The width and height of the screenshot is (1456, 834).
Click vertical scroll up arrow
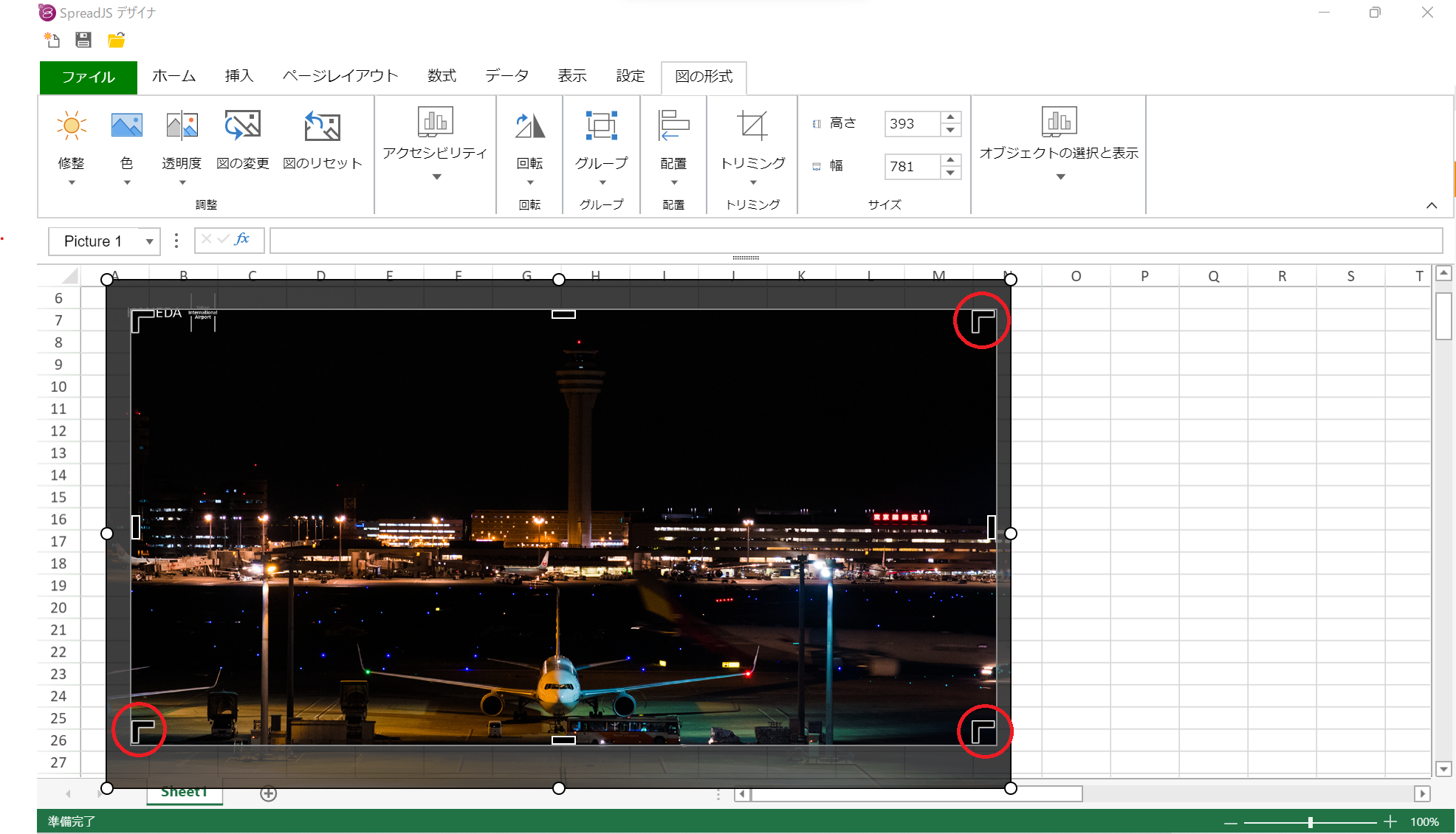pyautogui.click(x=1444, y=274)
